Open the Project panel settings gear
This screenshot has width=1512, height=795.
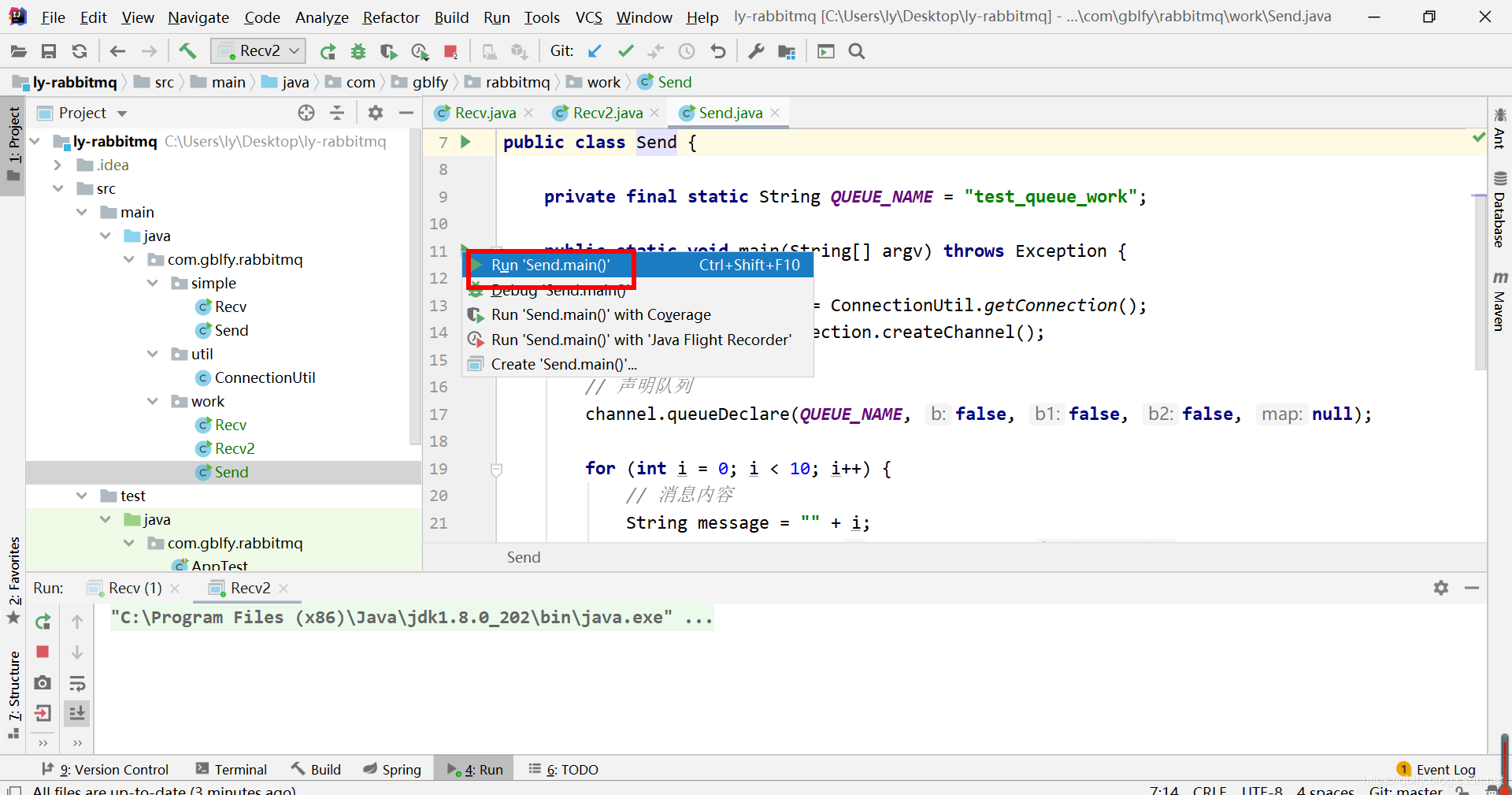(376, 113)
